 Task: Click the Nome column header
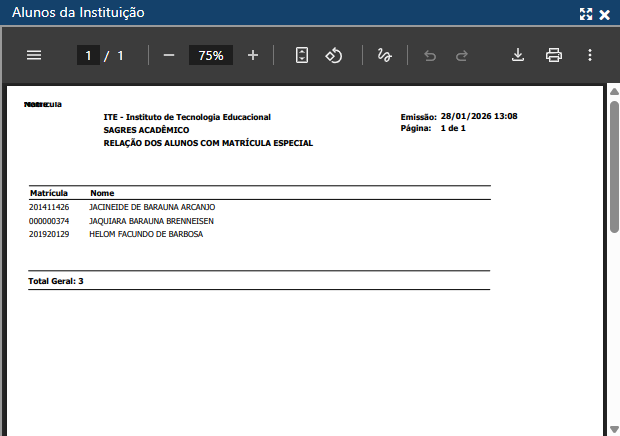pyautogui.click(x=102, y=192)
